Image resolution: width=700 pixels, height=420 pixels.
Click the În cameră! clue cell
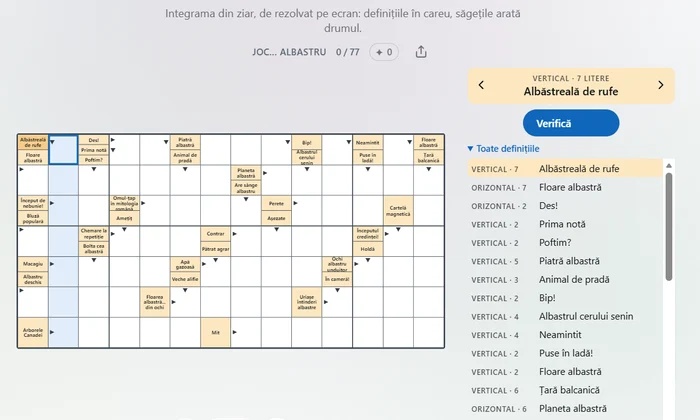337,279
